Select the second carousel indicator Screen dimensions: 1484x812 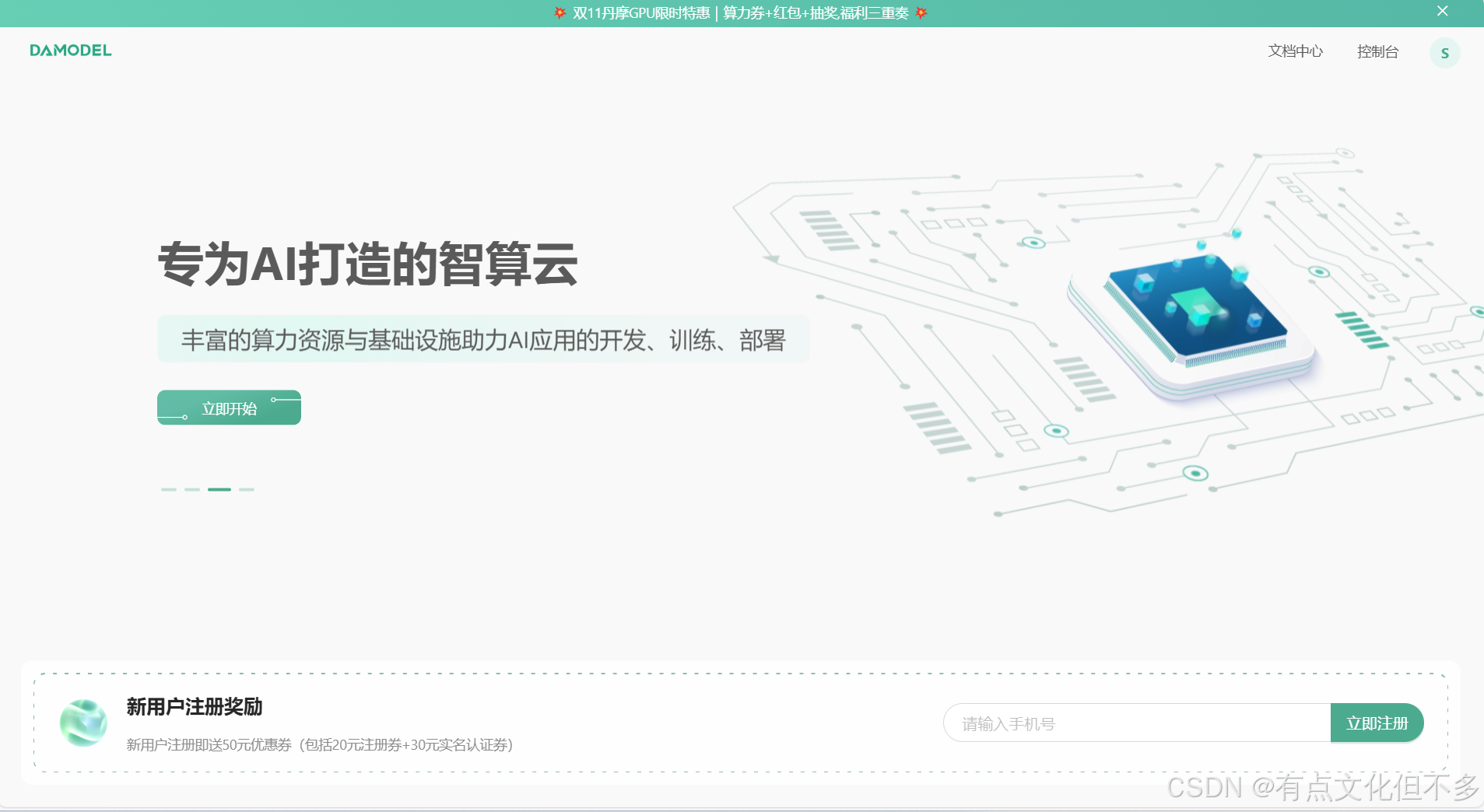[x=191, y=489]
